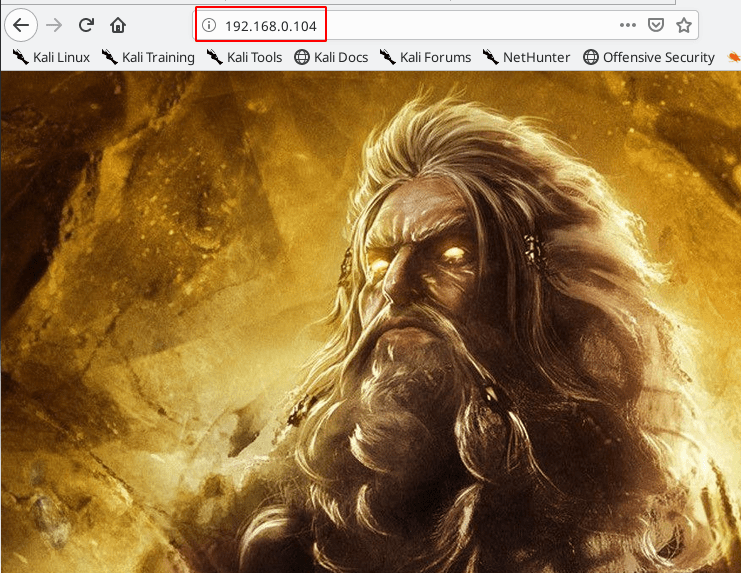Image resolution: width=741 pixels, height=573 pixels.
Task: Open the Kali Linux bookmark
Action: pos(51,57)
